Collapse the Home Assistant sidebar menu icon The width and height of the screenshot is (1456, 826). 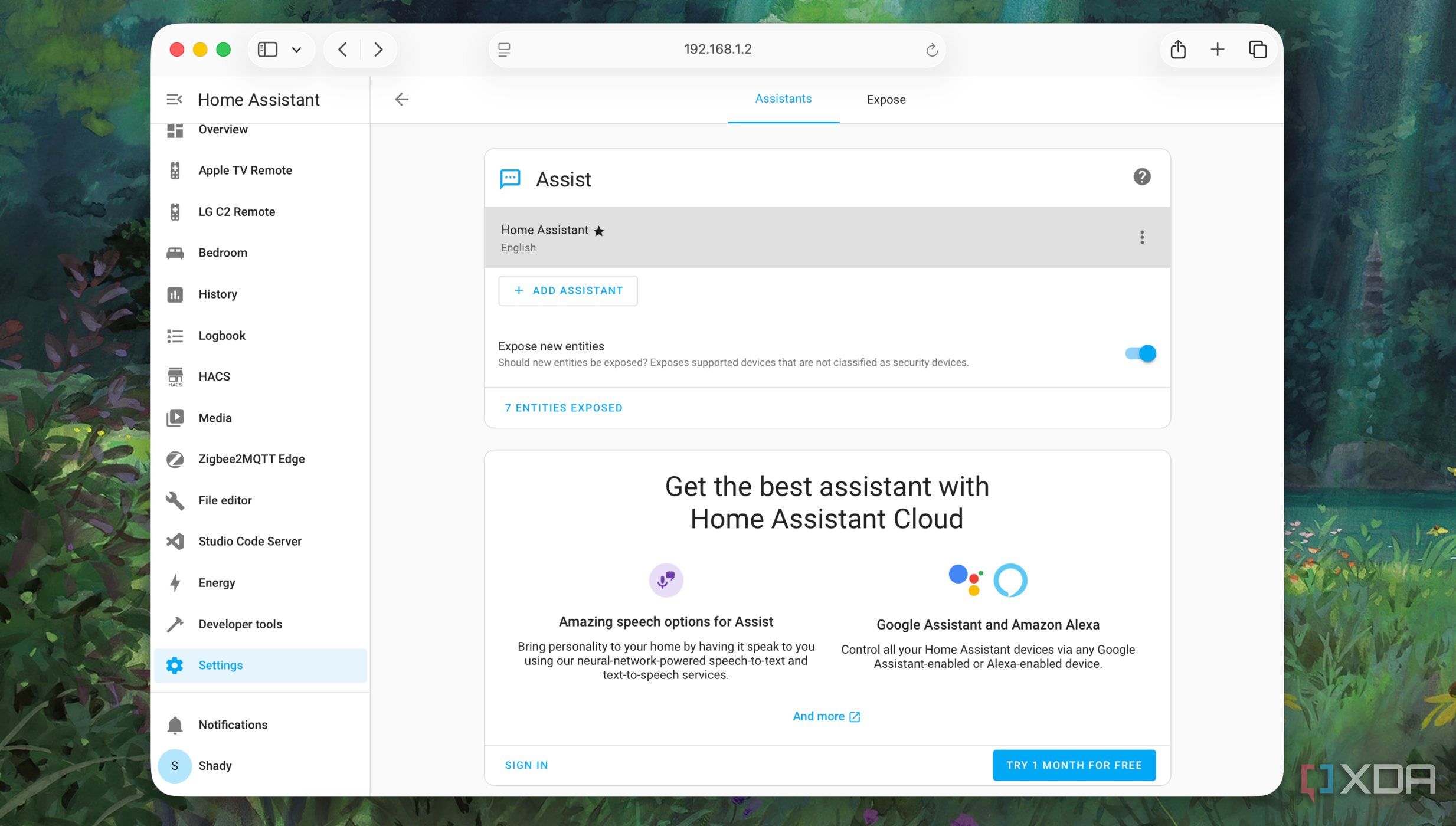pos(174,99)
